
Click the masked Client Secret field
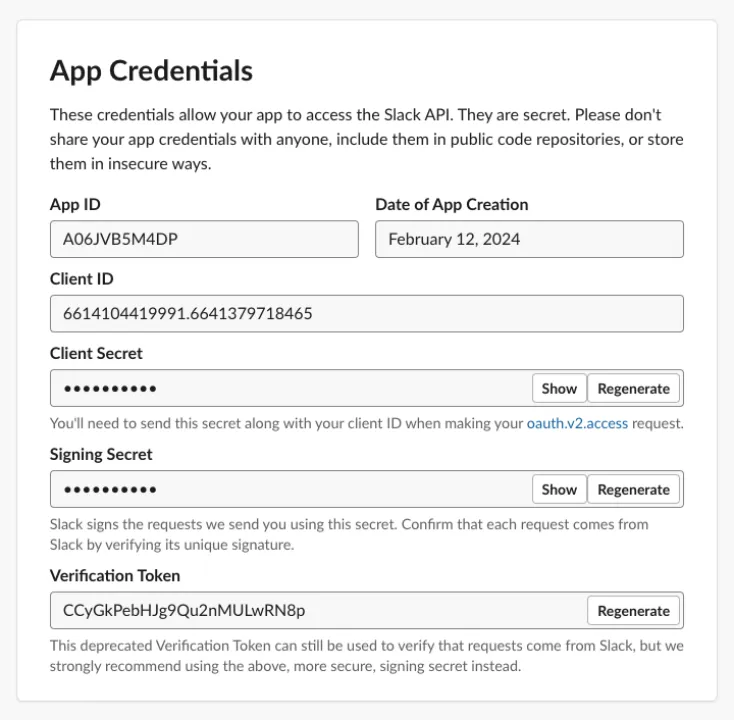pyautogui.click(x=290, y=388)
